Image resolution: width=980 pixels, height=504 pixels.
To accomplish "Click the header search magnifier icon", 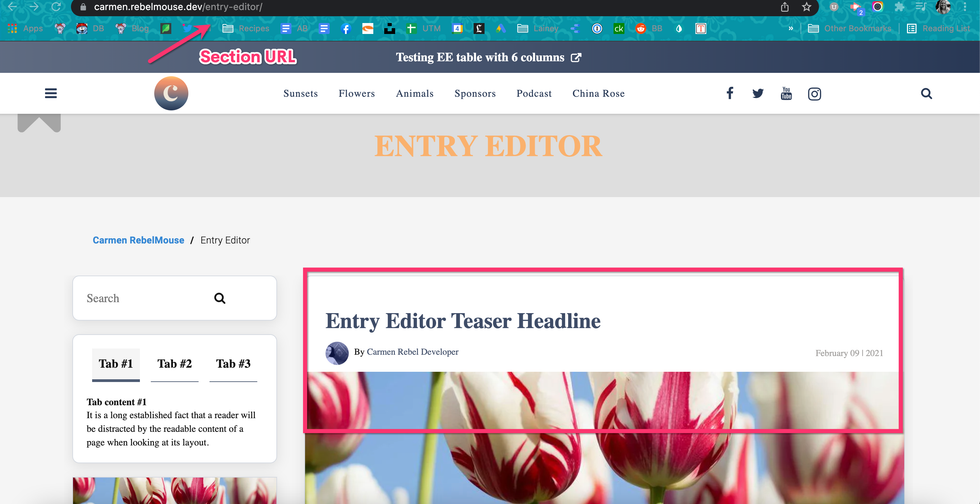I will pos(926,94).
